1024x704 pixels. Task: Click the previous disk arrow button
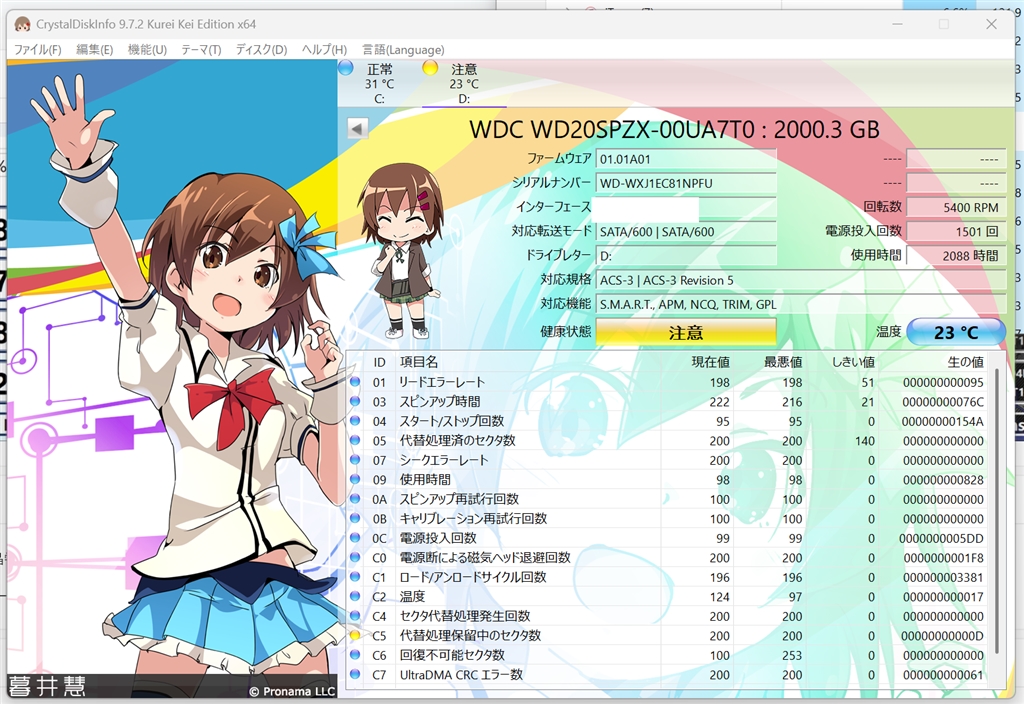click(x=357, y=128)
